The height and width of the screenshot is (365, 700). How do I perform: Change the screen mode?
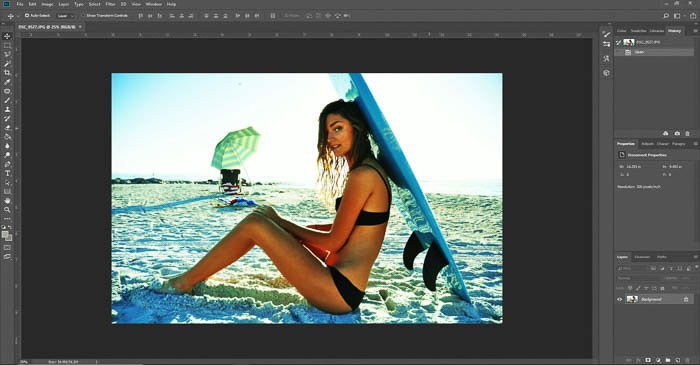(7, 257)
